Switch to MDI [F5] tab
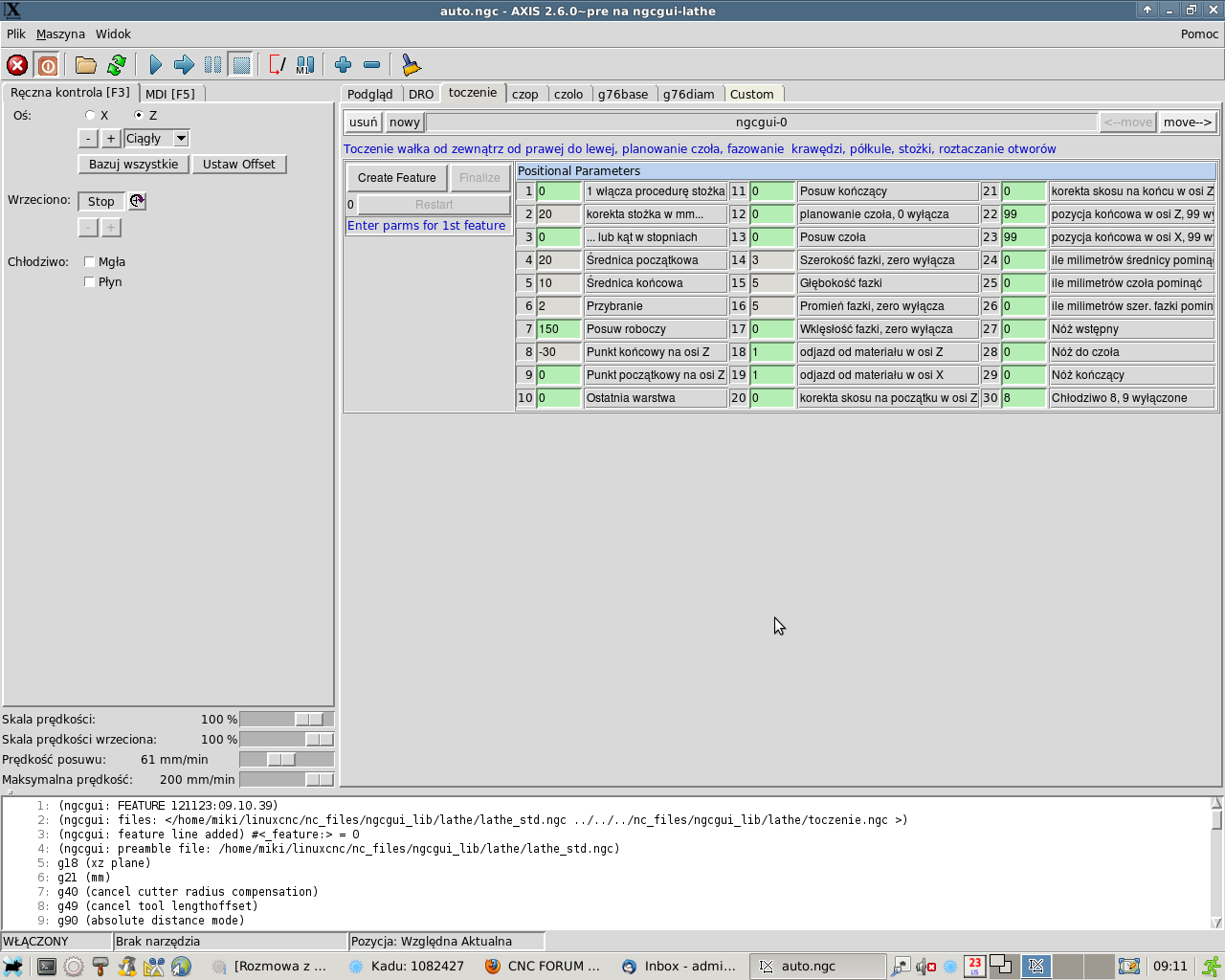 click(x=170, y=94)
